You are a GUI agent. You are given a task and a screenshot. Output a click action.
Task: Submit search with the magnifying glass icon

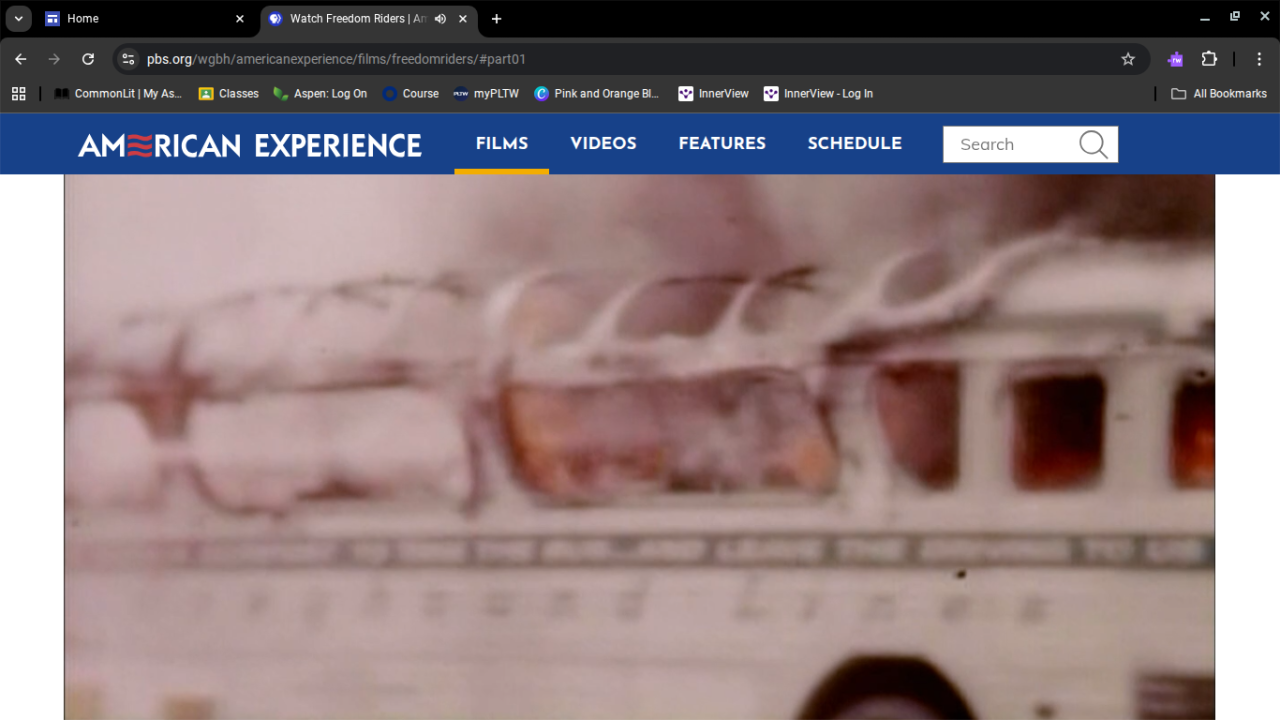pyautogui.click(x=1094, y=144)
